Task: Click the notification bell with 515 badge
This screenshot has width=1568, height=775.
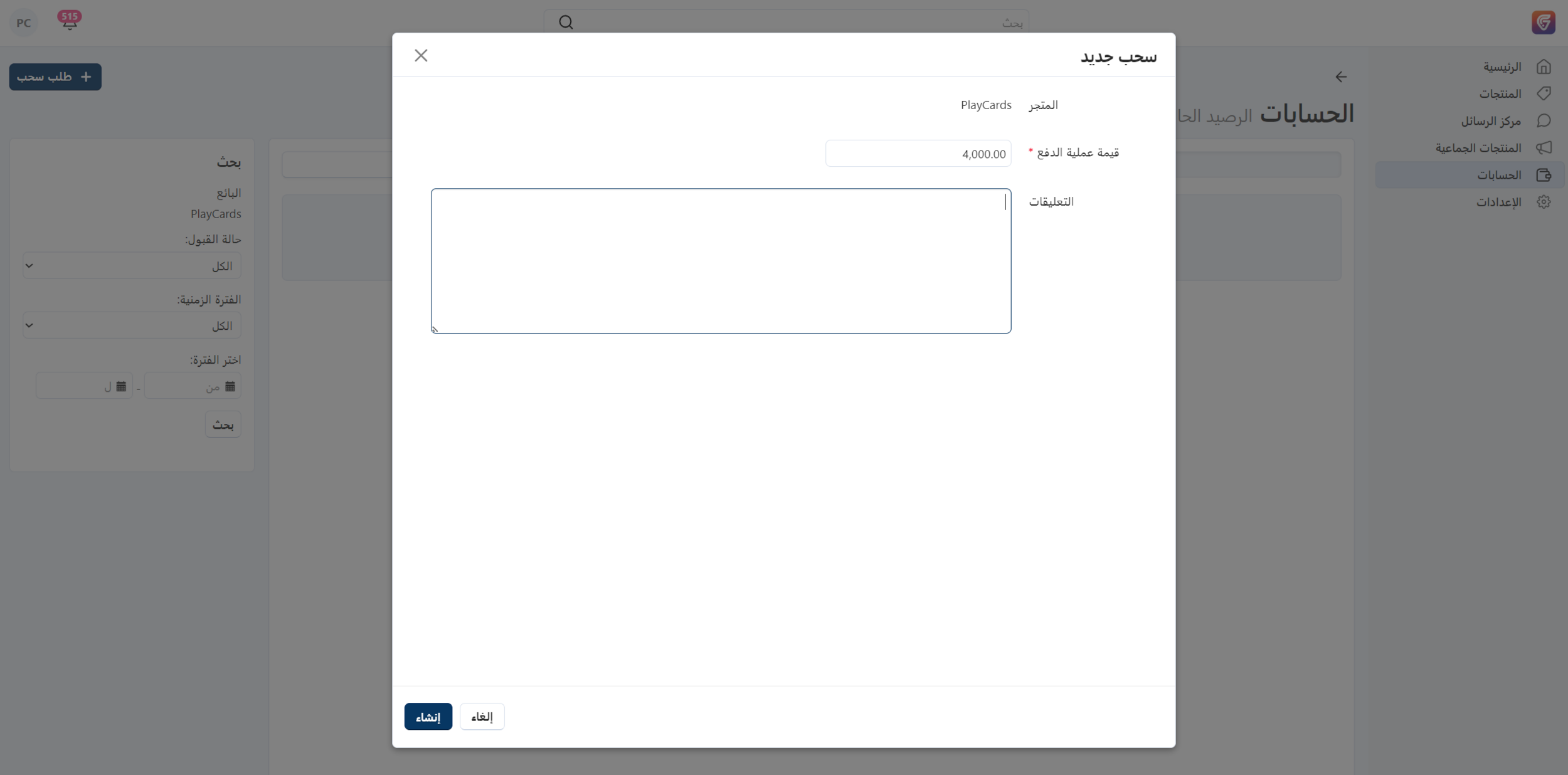Action: coord(69,22)
